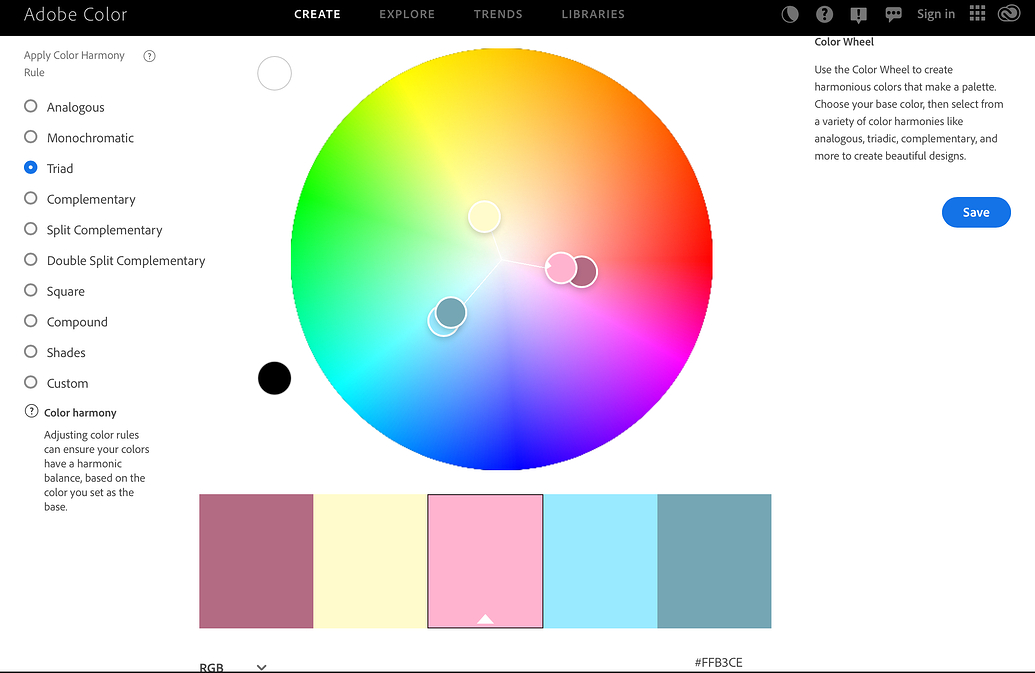Select the Custom harmony rule

point(30,383)
